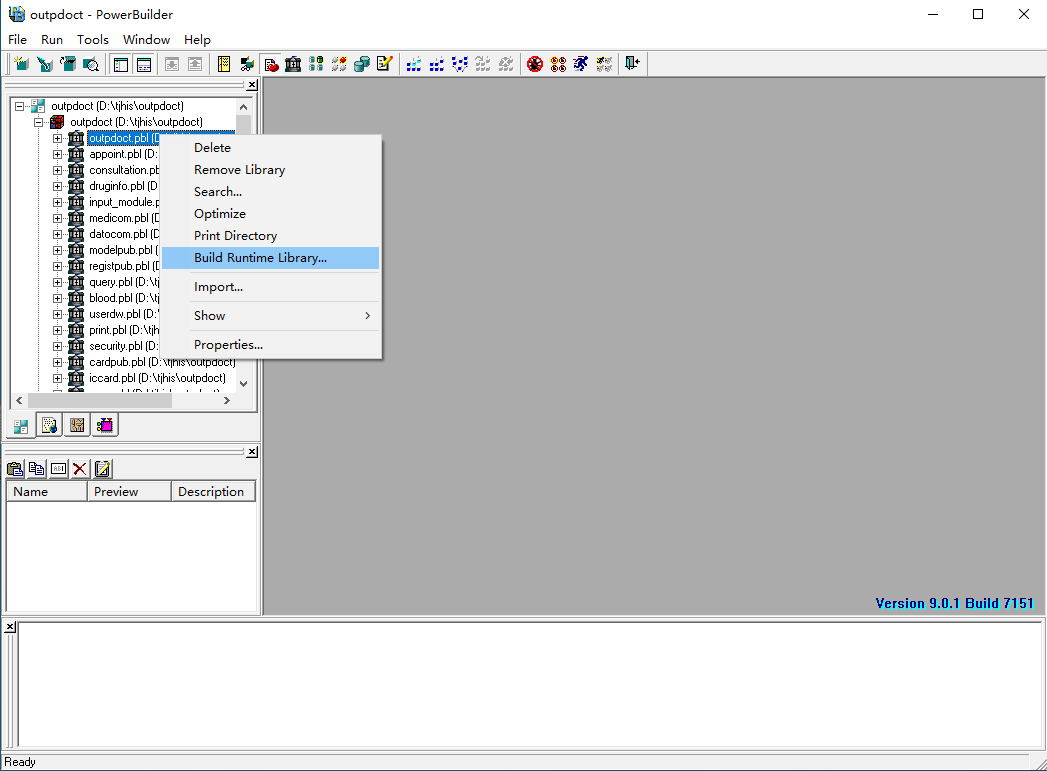Screen dimensions: 1047x771
Task: Click the Select and Run toolbar icon
Action: (x=604, y=64)
